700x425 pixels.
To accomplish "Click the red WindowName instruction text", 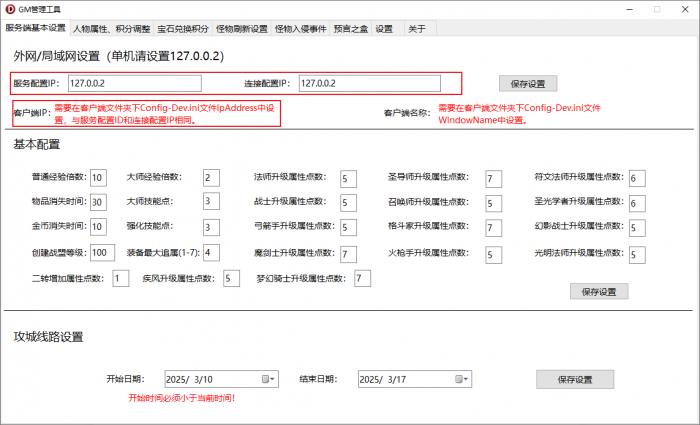I will (519, 114).
